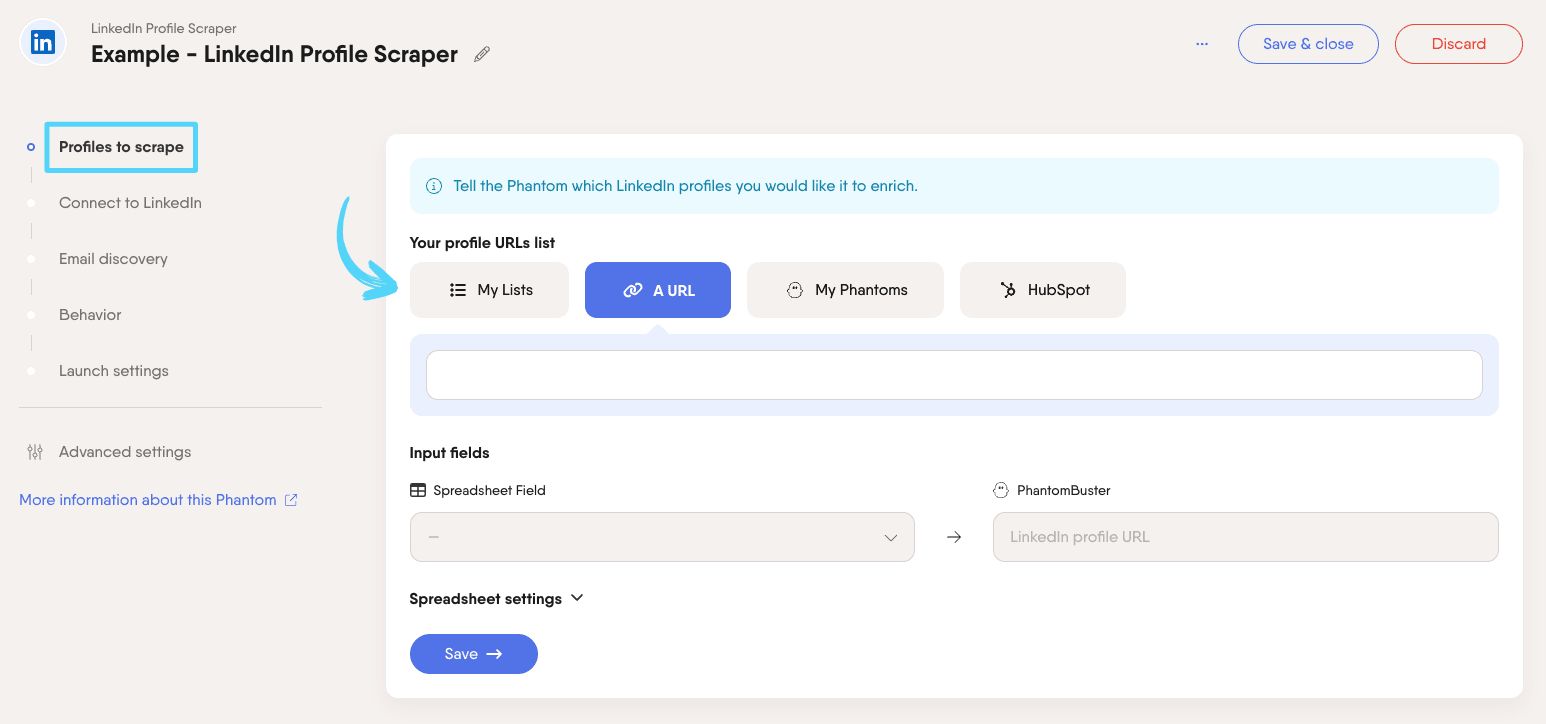Click the blue Save button
Viewport: 1546px width, 724px height.
474,654
